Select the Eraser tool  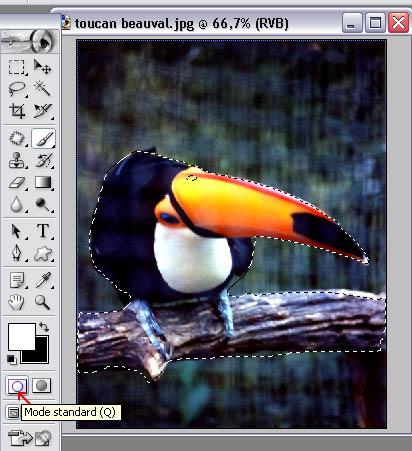[17, 183]
